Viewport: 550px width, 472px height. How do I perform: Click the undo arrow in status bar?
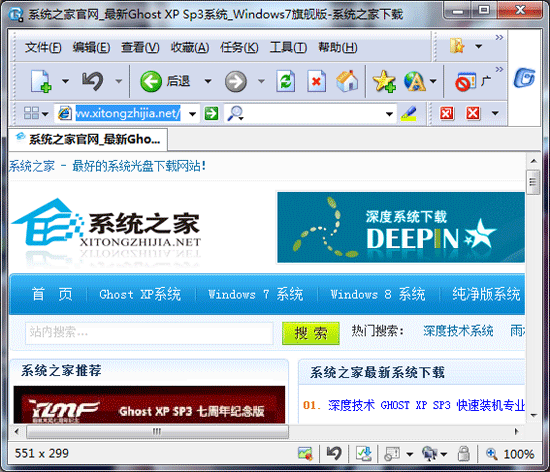(x=334, y=454)
